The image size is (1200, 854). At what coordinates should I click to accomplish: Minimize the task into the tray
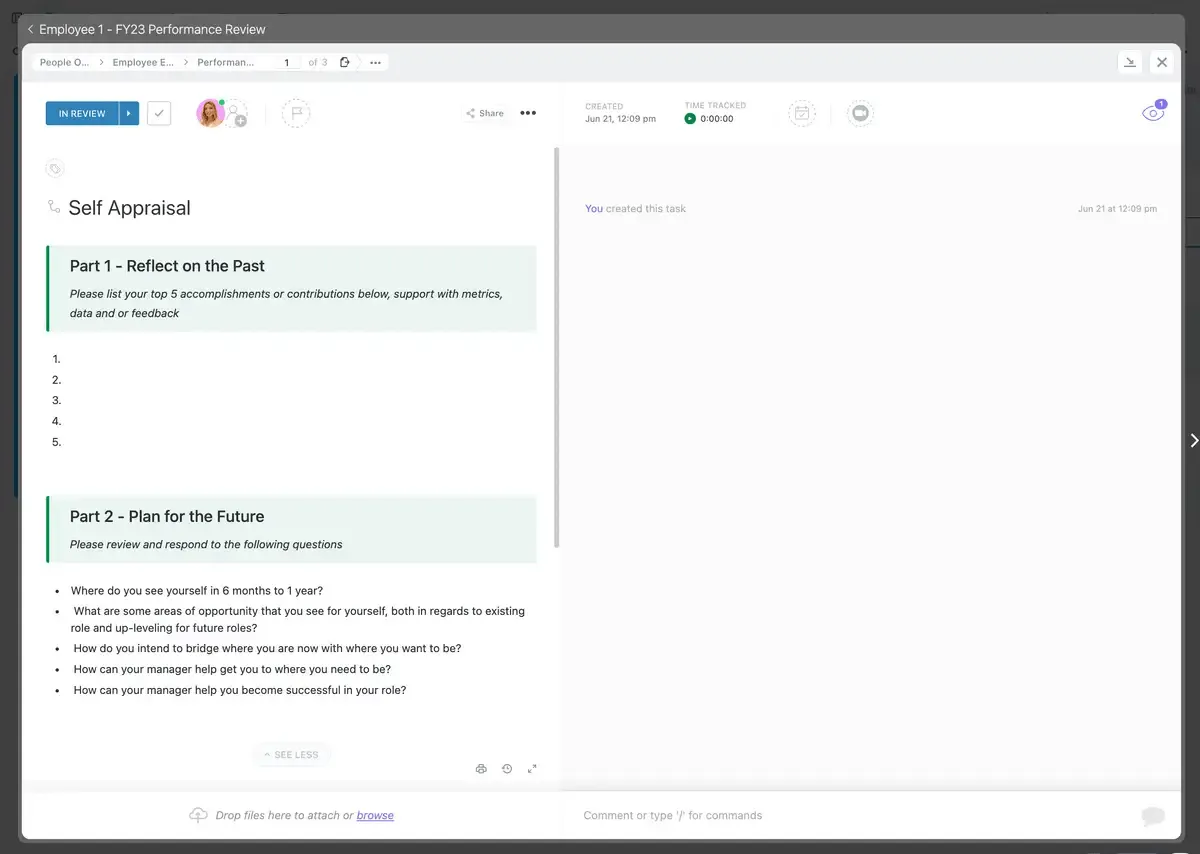pos(1130,62)
